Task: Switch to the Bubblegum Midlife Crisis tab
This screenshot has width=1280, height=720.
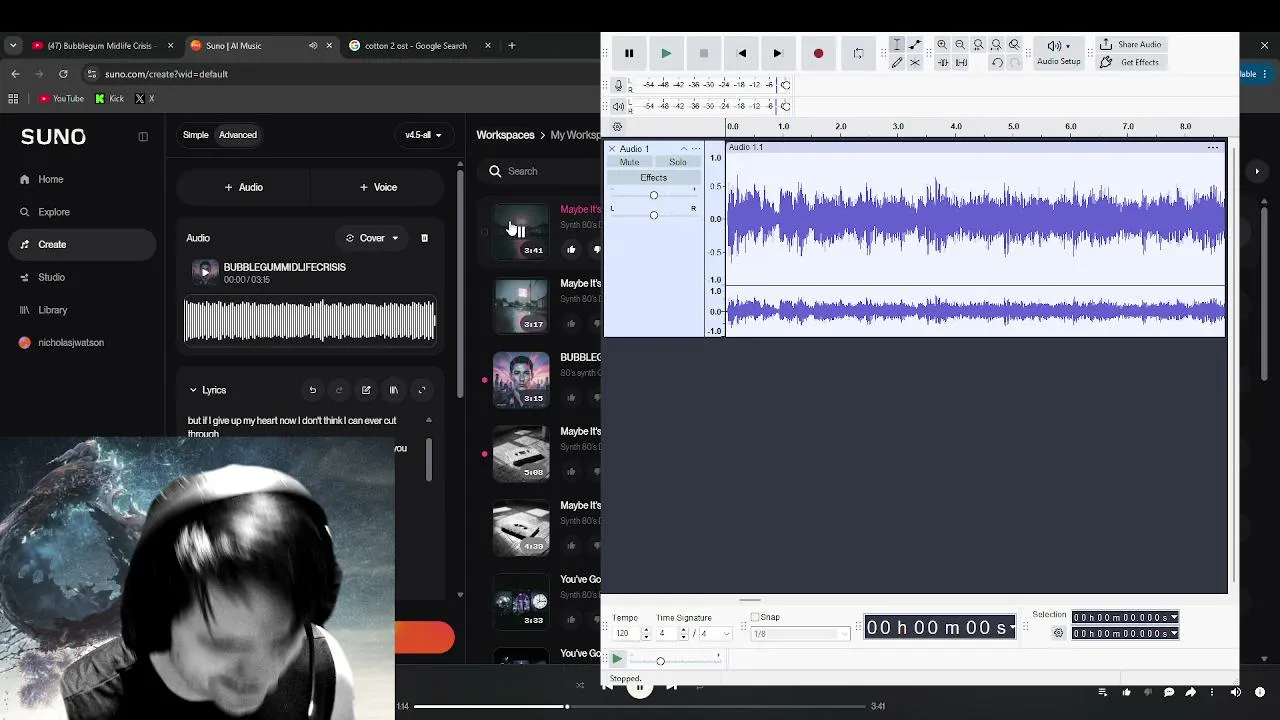Action: tap(102, 45)
